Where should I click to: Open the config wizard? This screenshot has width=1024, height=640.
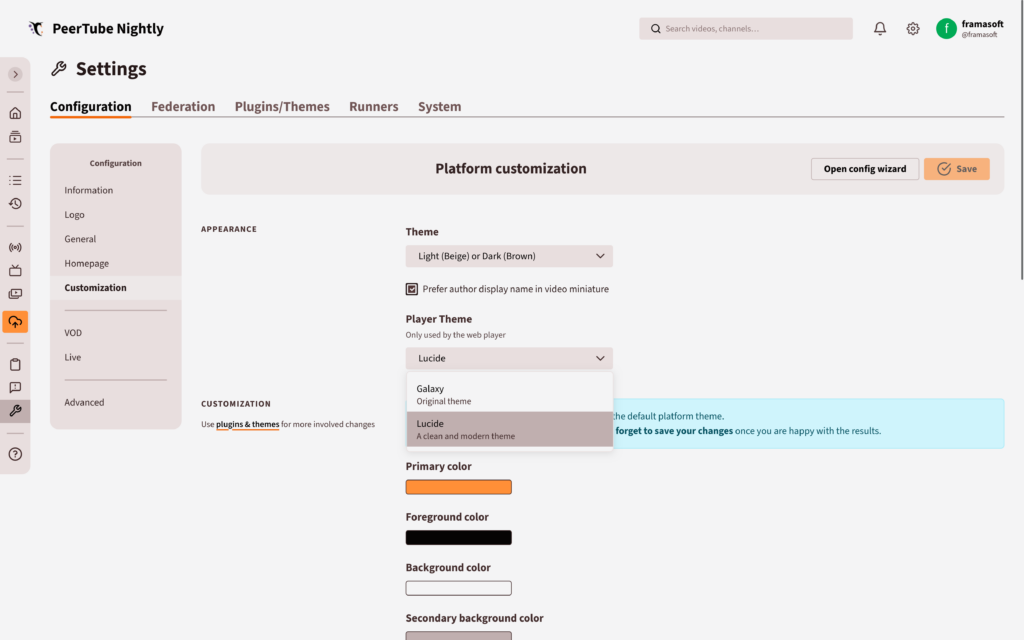pos(864,168)
